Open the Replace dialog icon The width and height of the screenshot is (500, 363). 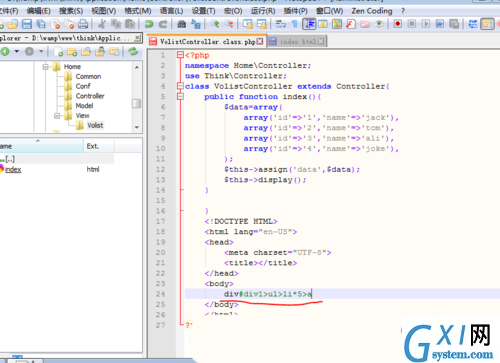(x=196, y=24)
